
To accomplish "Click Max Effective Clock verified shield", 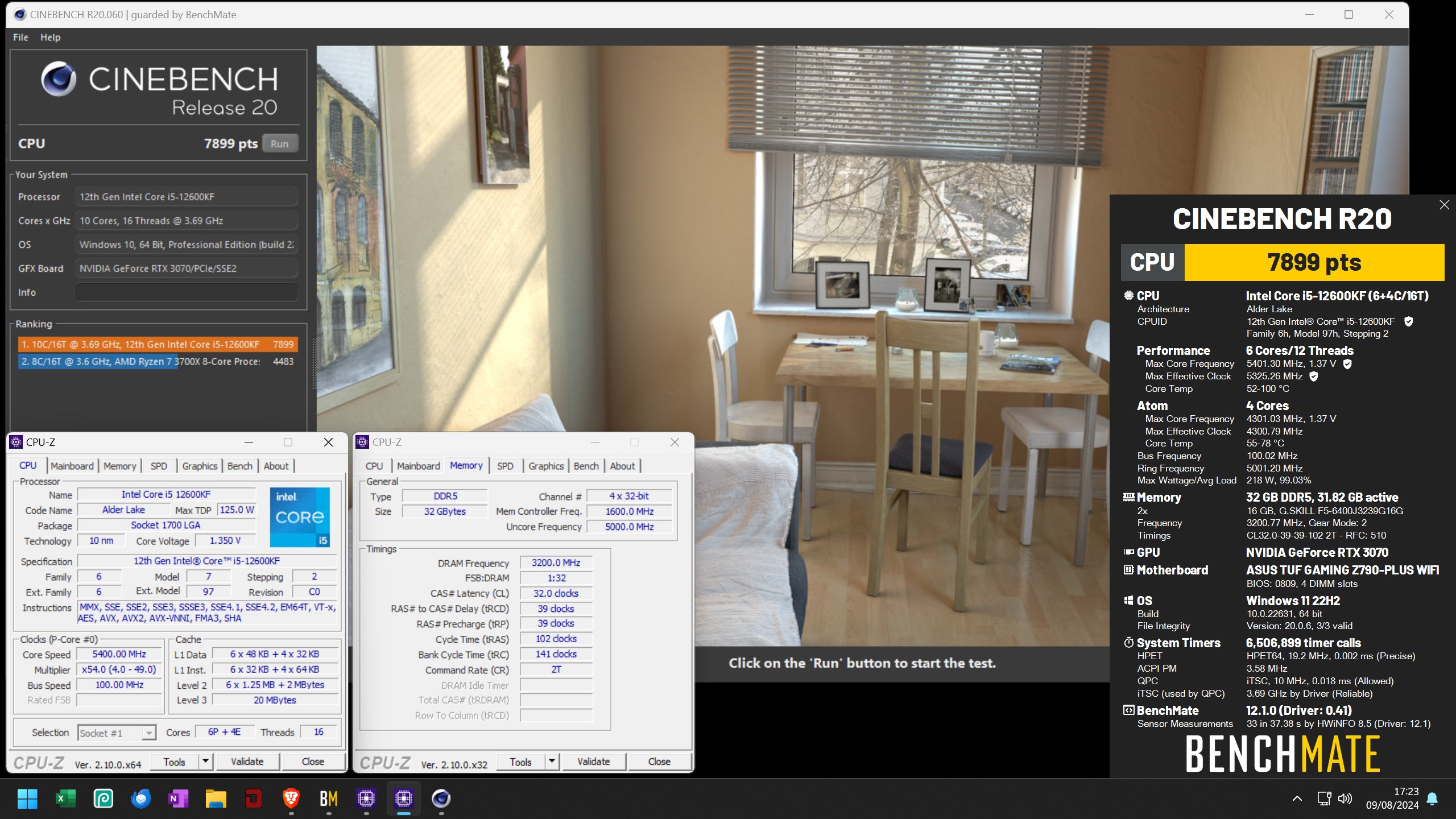I will [x=1313, y=377].
